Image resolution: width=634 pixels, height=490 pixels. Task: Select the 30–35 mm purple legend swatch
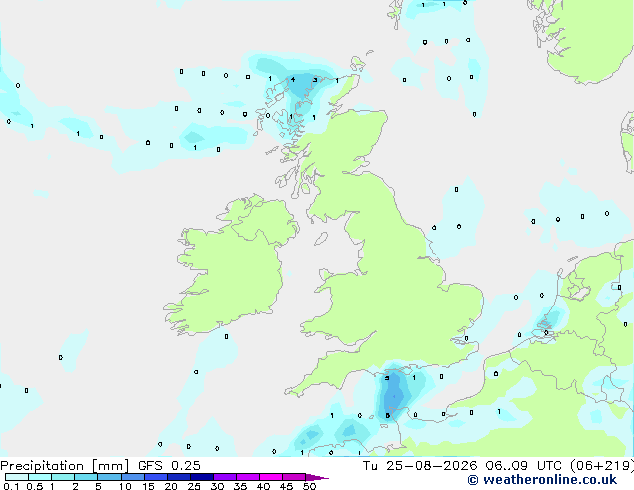(x=225, y=477)
